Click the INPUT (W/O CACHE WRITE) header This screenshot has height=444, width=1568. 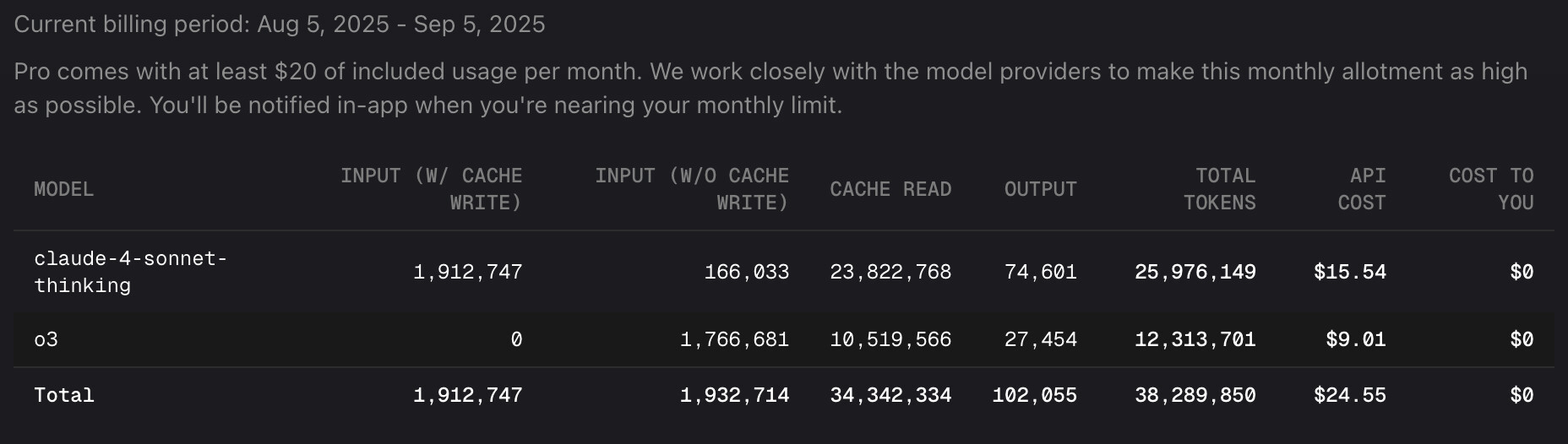pyautogui.click(x=692, y=189)
